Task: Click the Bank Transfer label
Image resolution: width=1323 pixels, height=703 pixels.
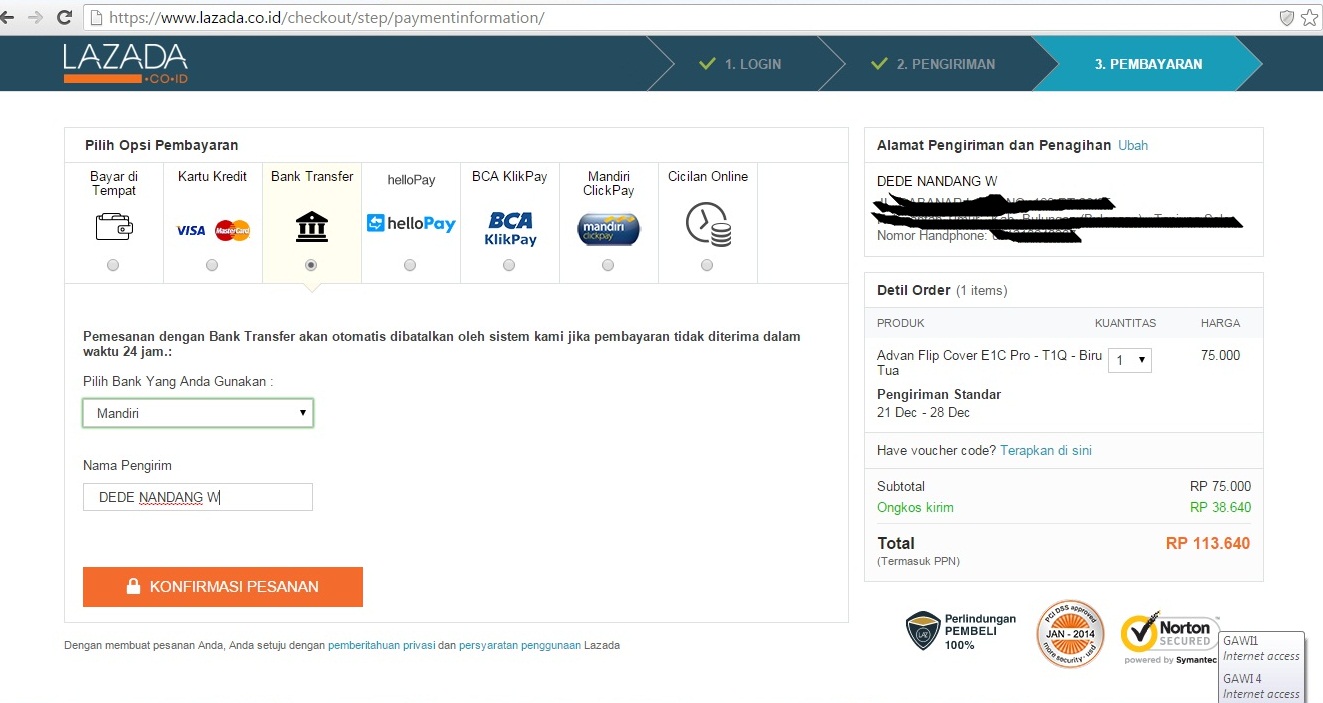Action: pyautogui.click(x=312, y=176)
